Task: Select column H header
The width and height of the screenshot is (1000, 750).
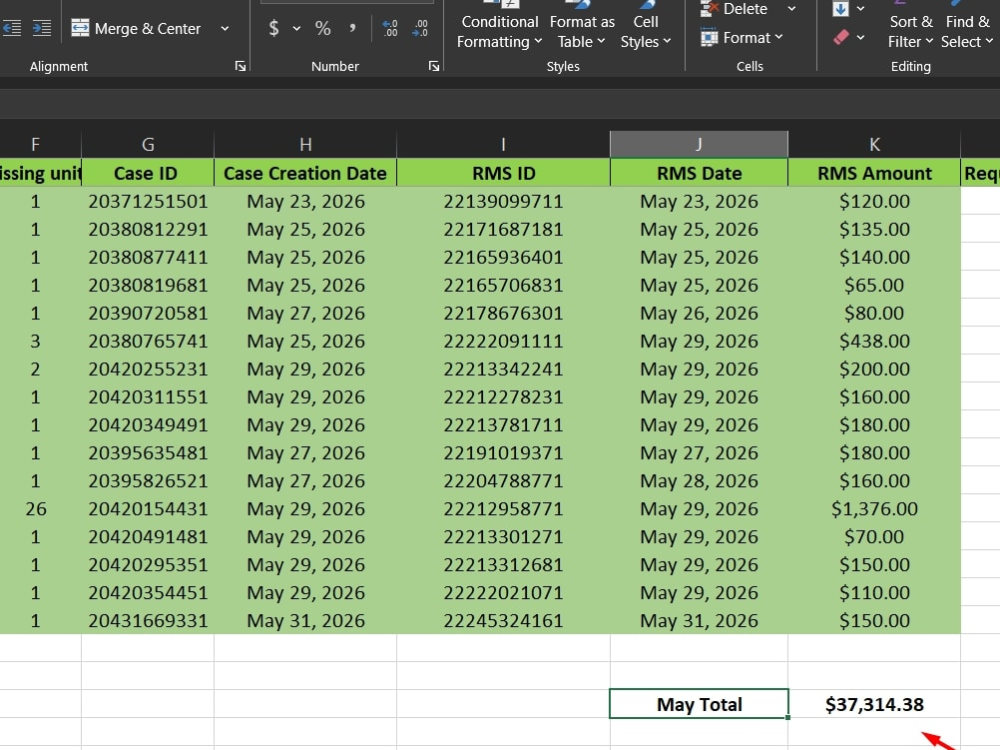Action: point(305,145)
